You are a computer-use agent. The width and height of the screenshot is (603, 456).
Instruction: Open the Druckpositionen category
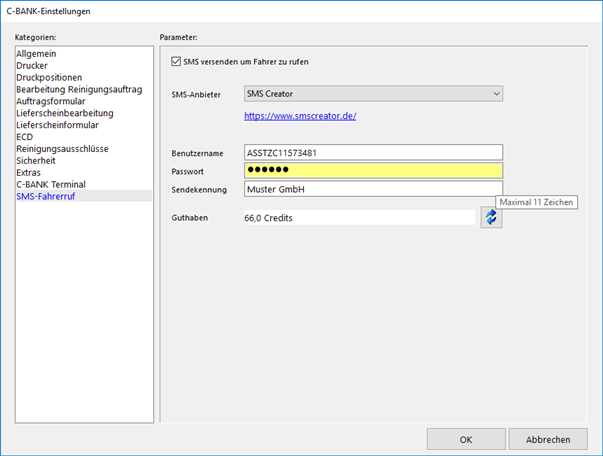49,77
